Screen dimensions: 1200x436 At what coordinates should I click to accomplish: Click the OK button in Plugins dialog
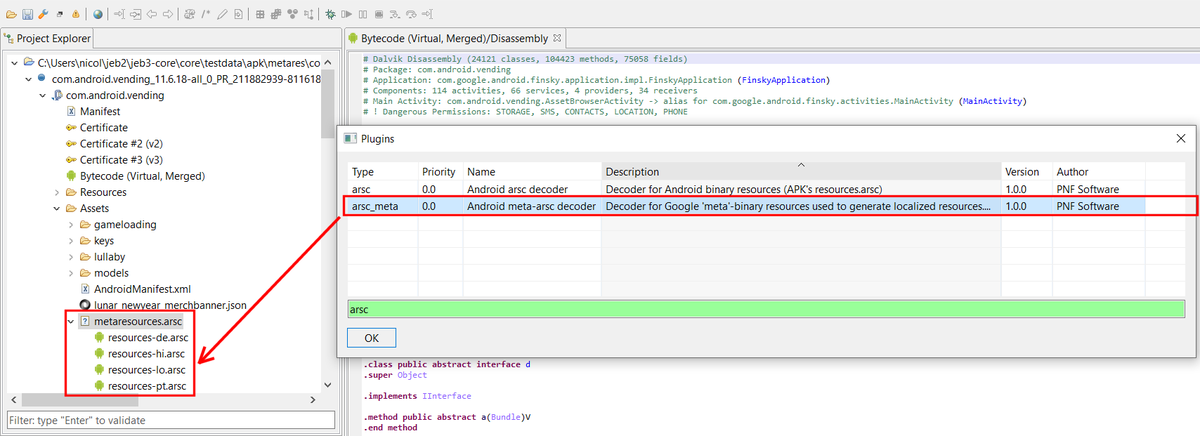click(x=371, y=338)
